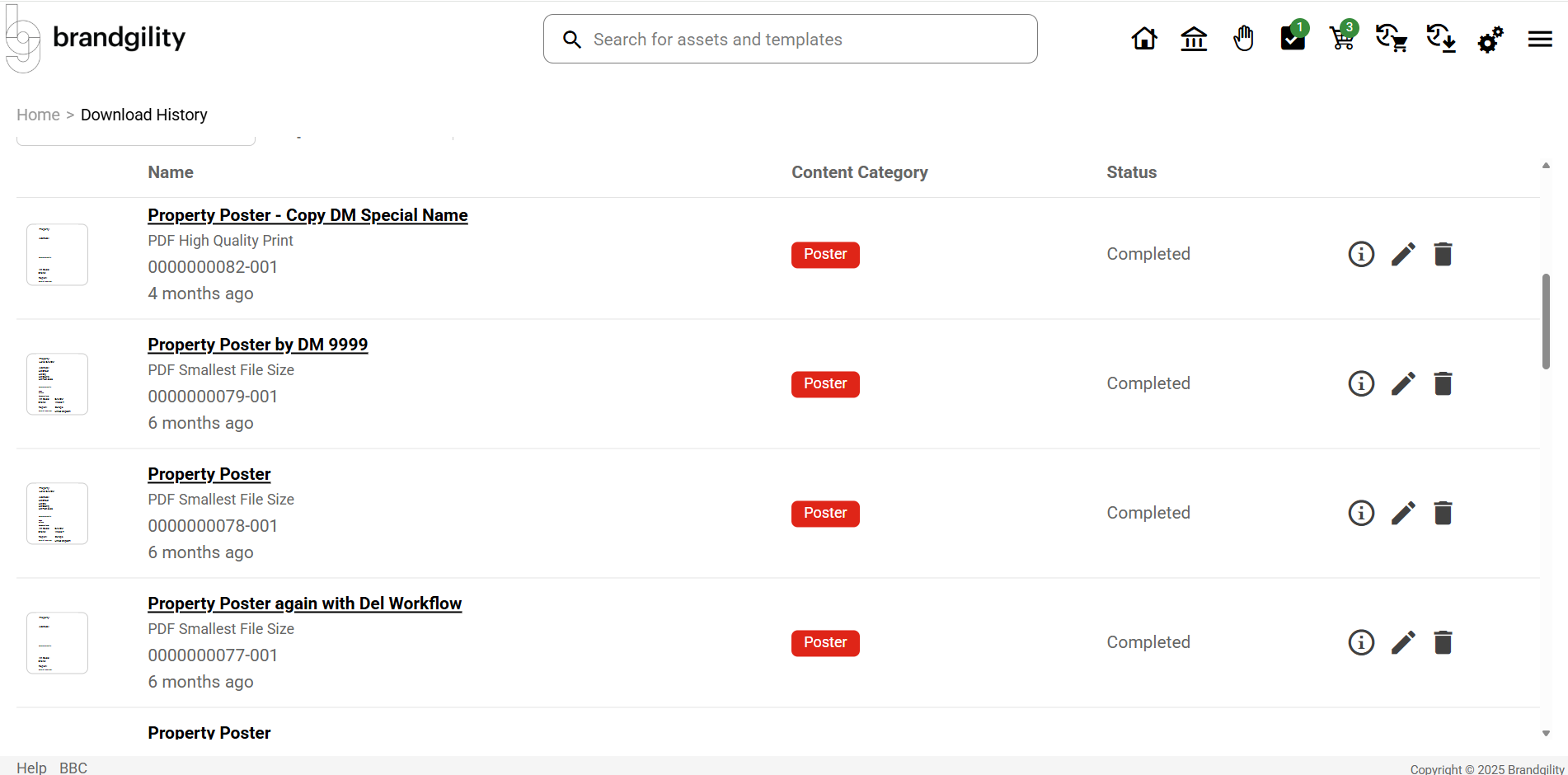The width and height of the screenshot is (1568, 775).
Task: Click the brandgility logo
Action: [96, 38]
